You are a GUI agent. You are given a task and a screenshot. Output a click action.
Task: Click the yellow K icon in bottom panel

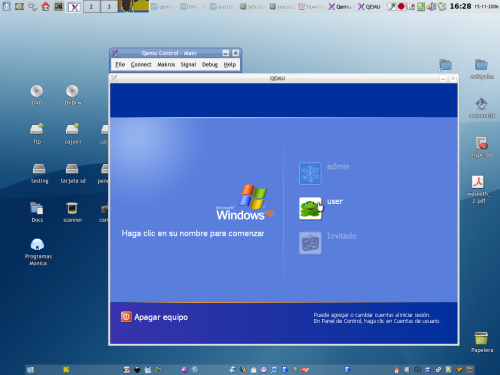66,369
